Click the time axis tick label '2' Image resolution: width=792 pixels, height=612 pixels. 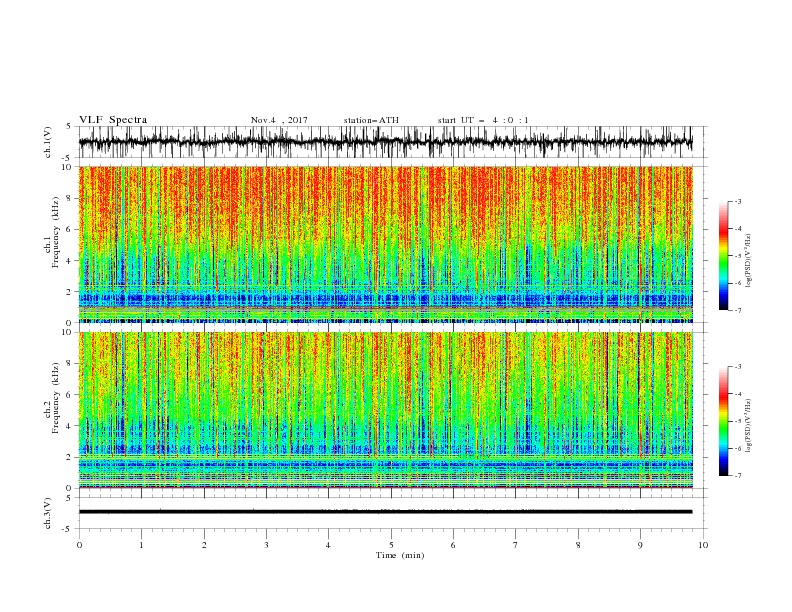click(x=204, y=545)
